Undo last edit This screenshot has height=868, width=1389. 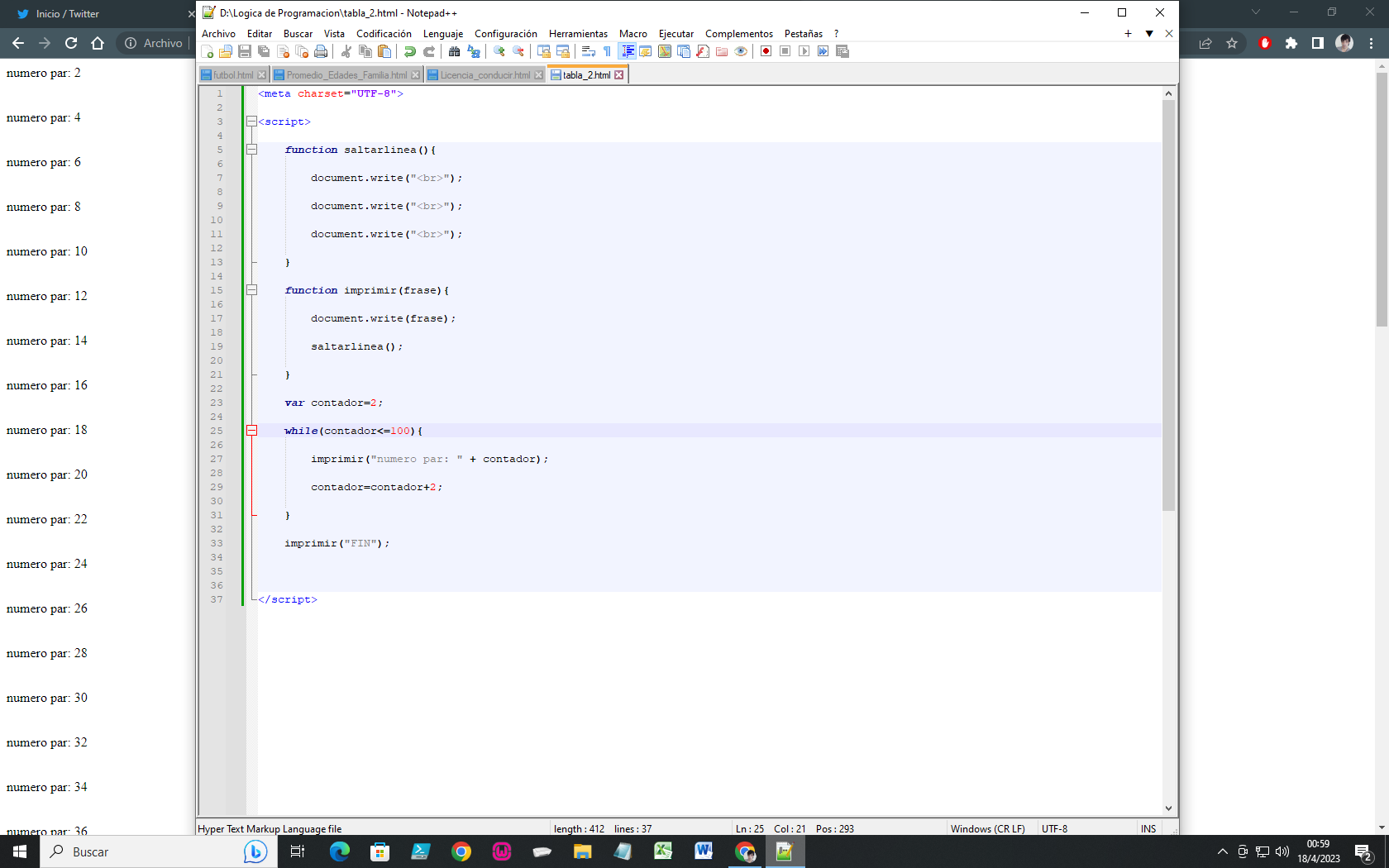click(410, 51)
